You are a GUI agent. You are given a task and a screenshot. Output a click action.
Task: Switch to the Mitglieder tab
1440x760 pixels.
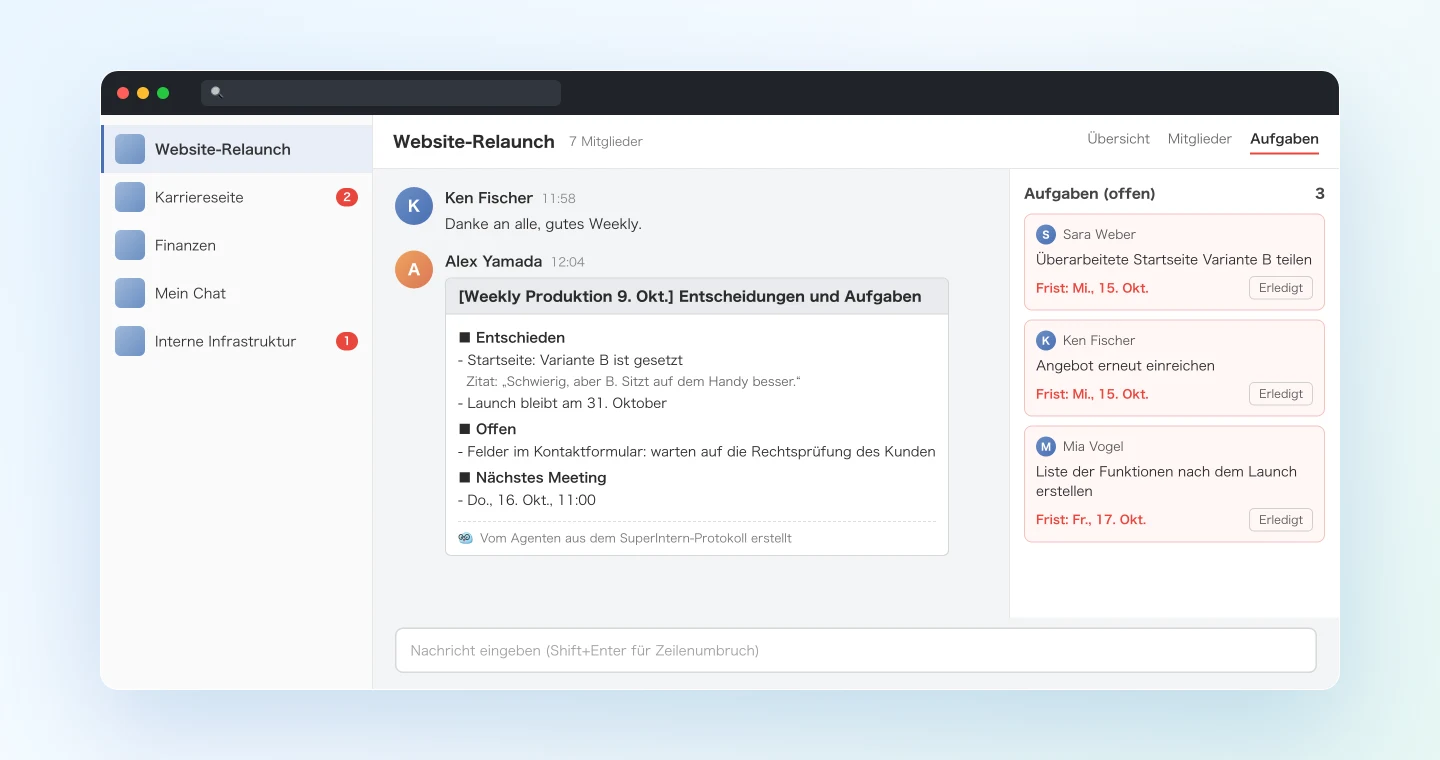tap(1199, 139)
